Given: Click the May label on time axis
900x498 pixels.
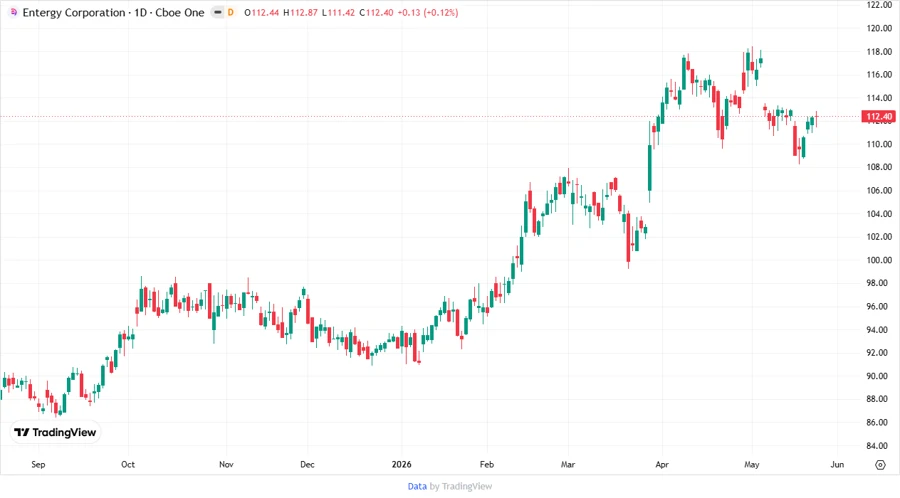Looking at the screenshot, I should (x=751, y=465).
